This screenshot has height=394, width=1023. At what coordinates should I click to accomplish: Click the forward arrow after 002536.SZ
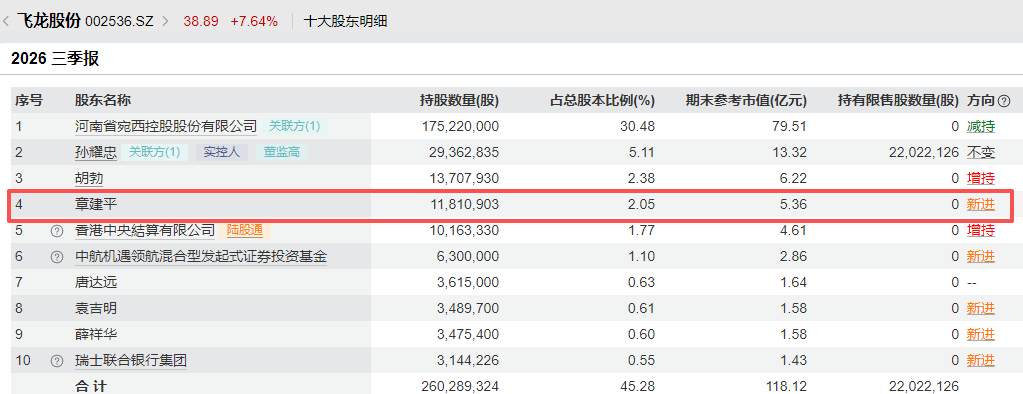pyautogui.click(x=164, y=21)
